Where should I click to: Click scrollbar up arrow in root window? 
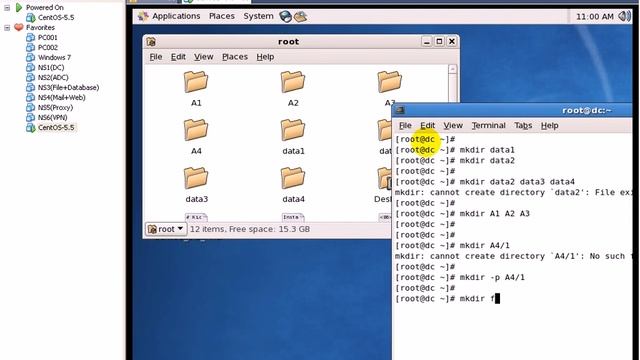point(452,69)
